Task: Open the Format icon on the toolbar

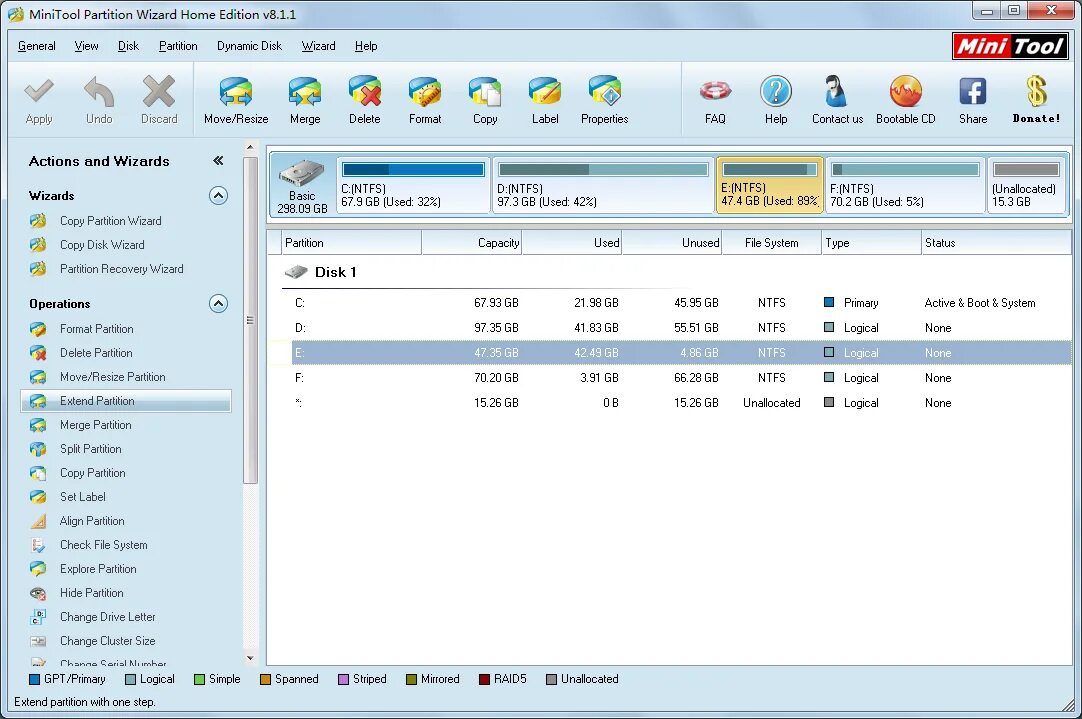Action: coord(424,98)
